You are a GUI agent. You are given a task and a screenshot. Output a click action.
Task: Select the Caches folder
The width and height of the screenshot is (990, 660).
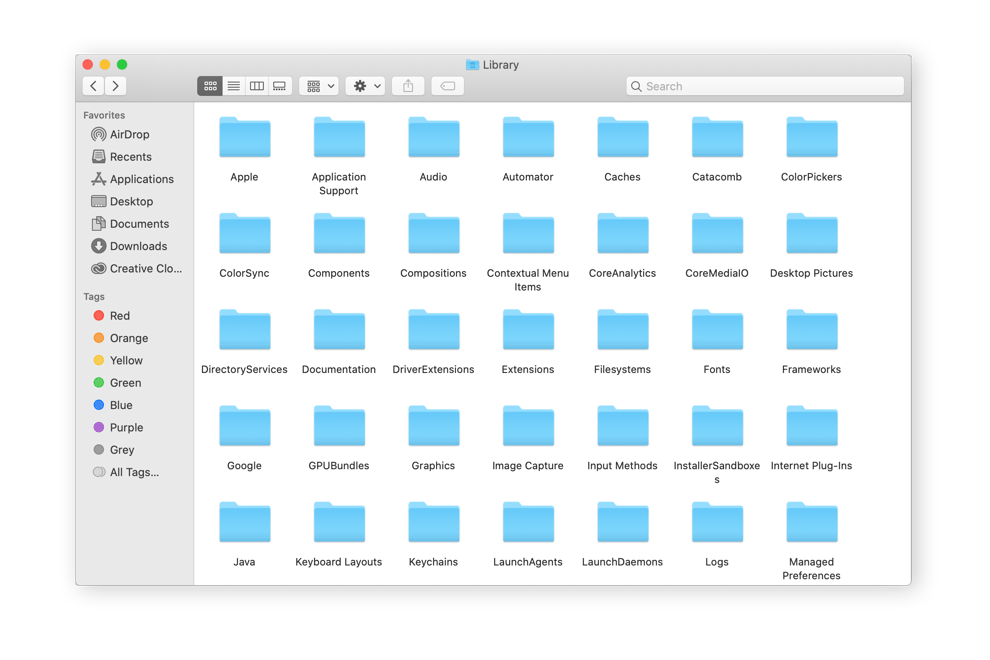(x=623, y=150)
